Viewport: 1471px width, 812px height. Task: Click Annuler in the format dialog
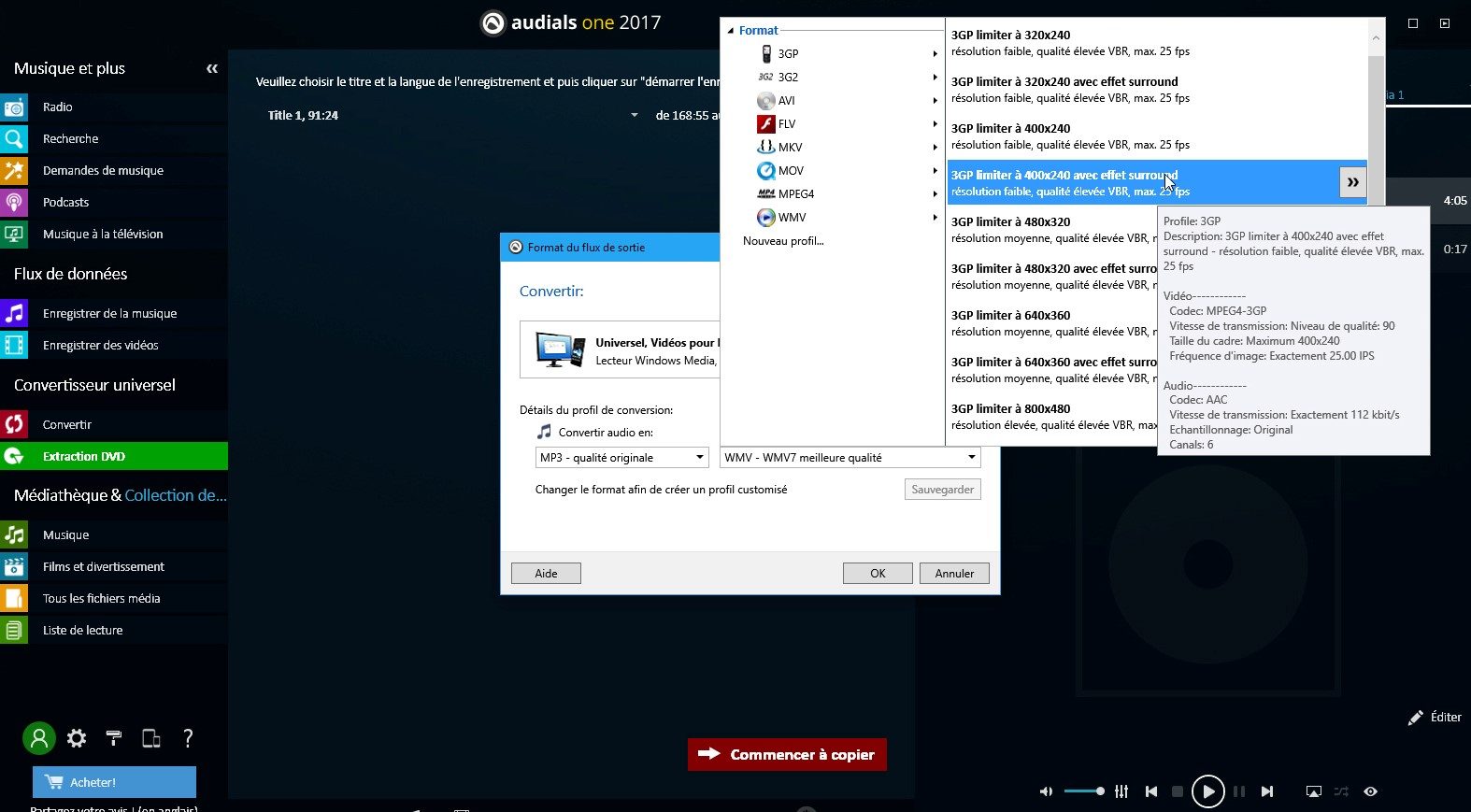tap(954, 573)
